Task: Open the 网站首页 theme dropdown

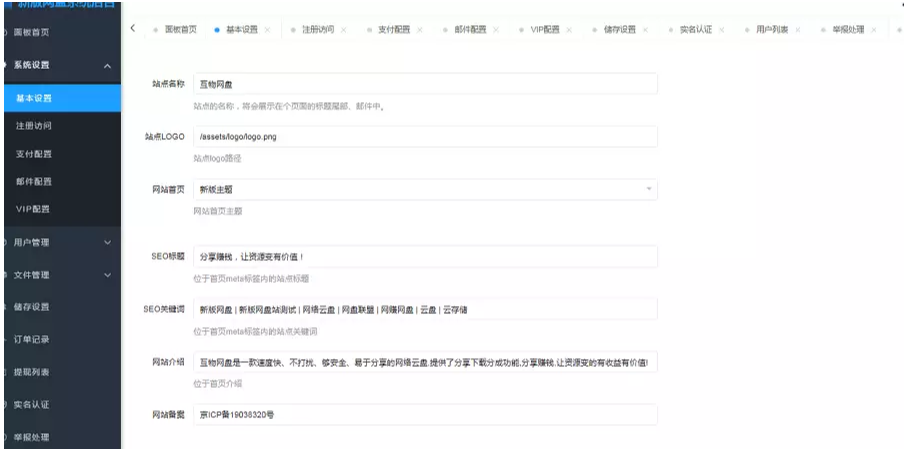Action: [x=425, y=189]
